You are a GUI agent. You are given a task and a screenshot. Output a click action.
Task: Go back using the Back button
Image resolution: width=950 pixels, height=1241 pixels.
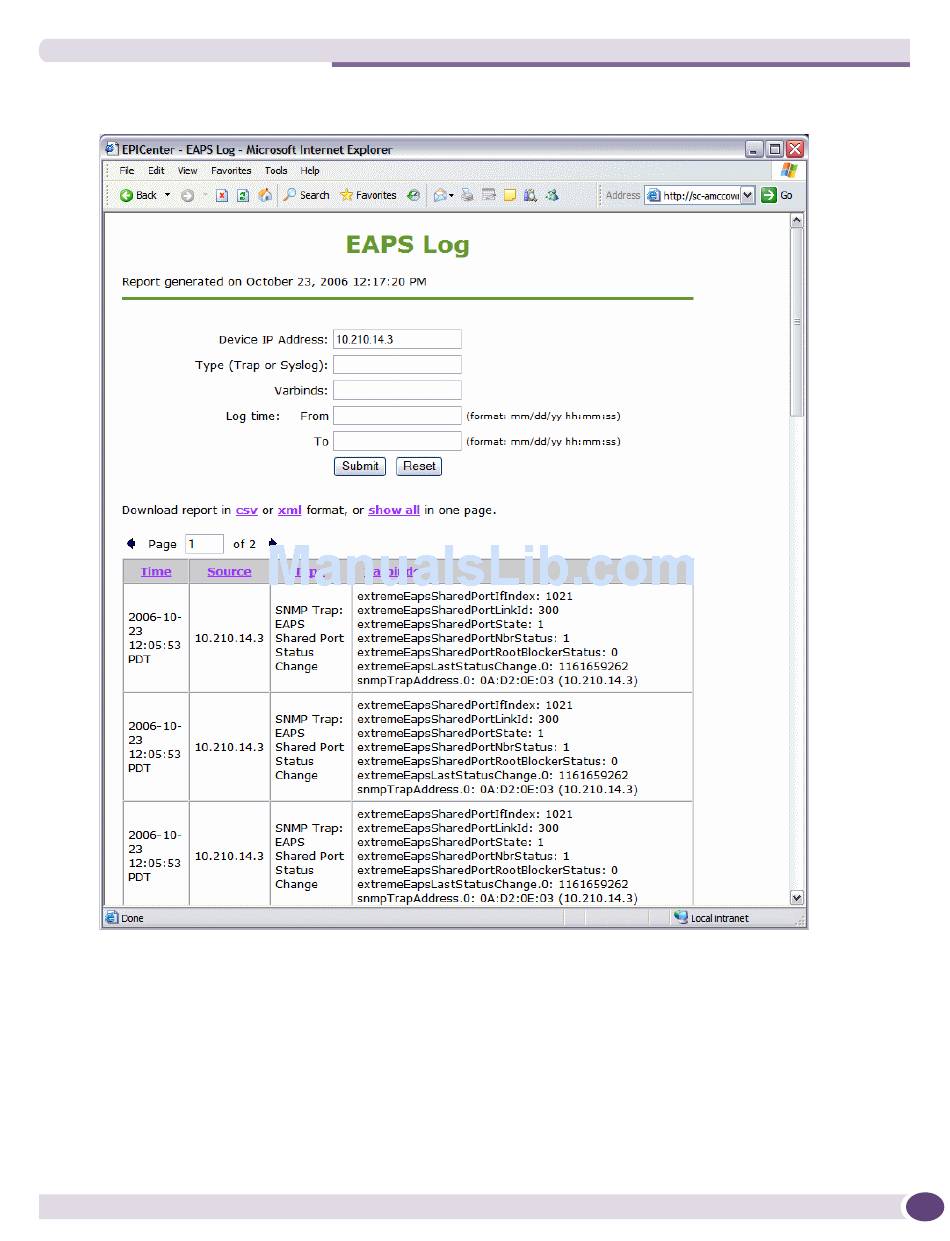click(x=138, y=196)
